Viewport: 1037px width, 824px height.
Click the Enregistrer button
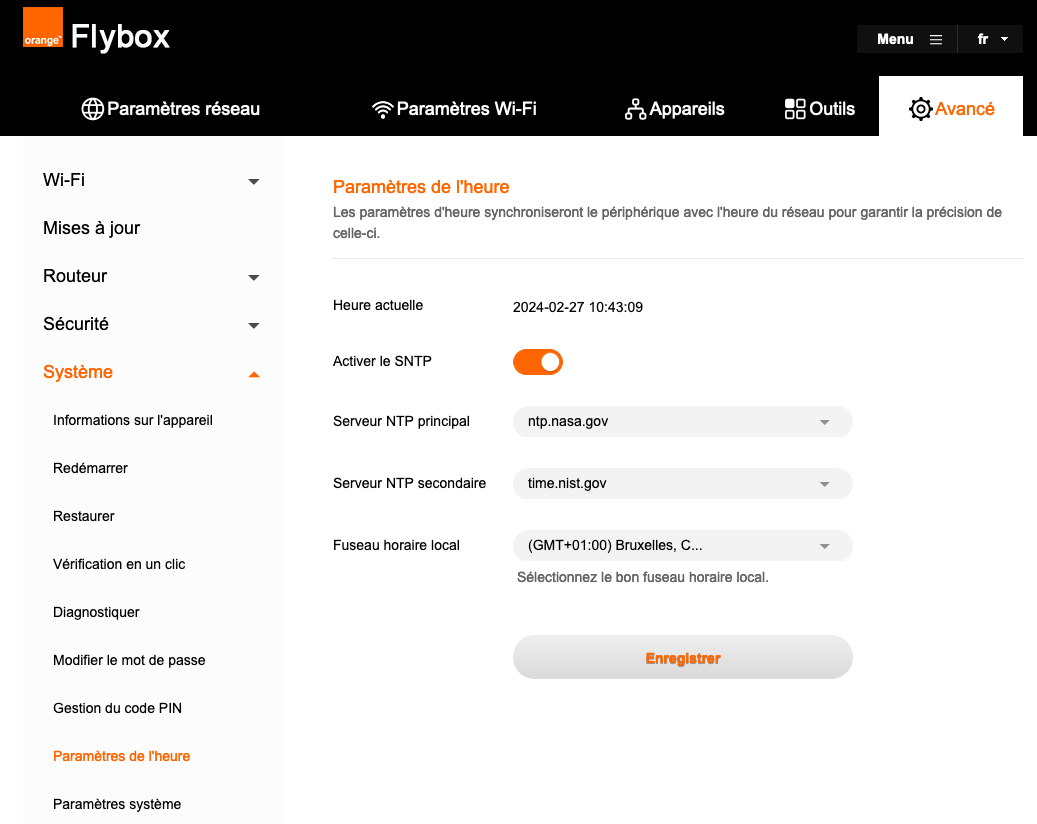(683, 657)
